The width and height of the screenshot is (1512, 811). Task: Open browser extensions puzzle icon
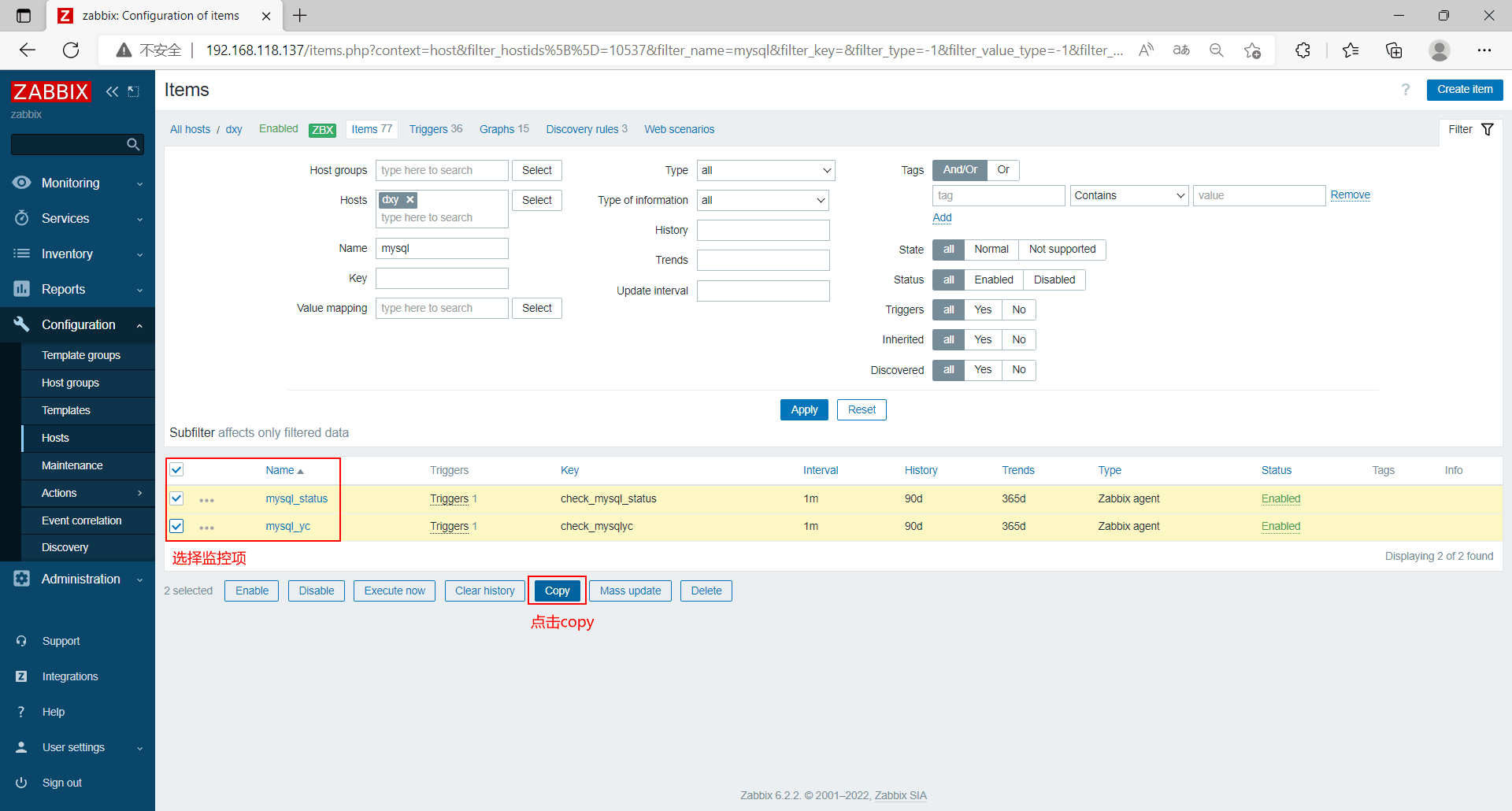click(1303, 50)
